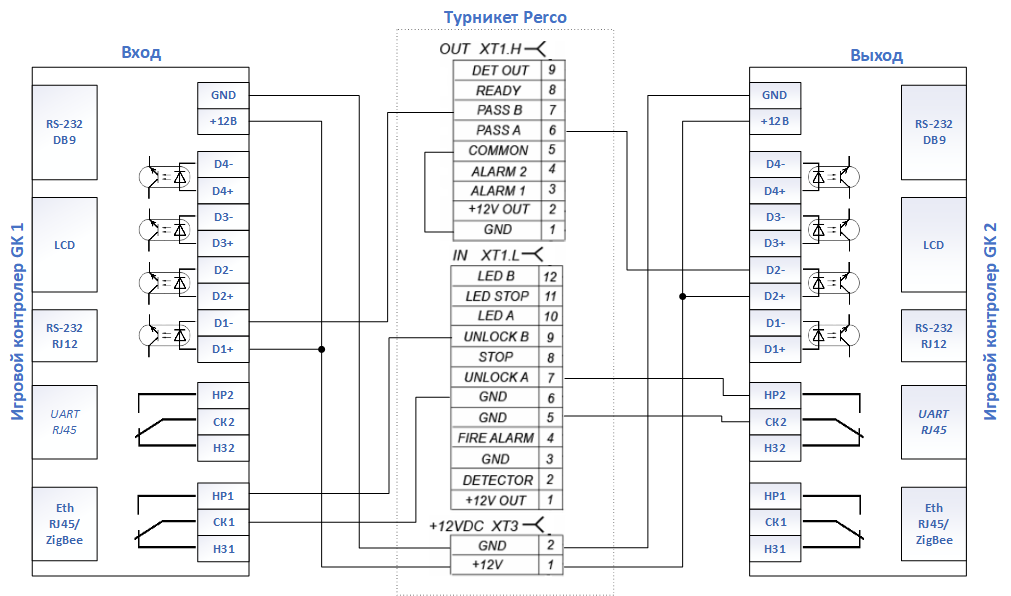Select the DET OUT terminal row

509,70
